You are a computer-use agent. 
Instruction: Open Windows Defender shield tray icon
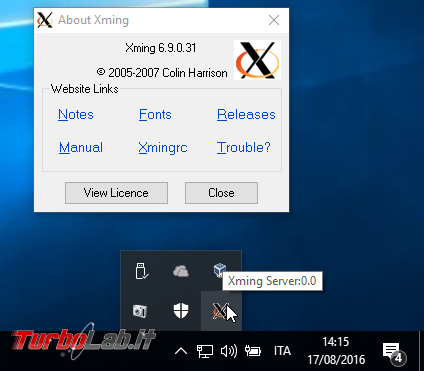[181, 311]
